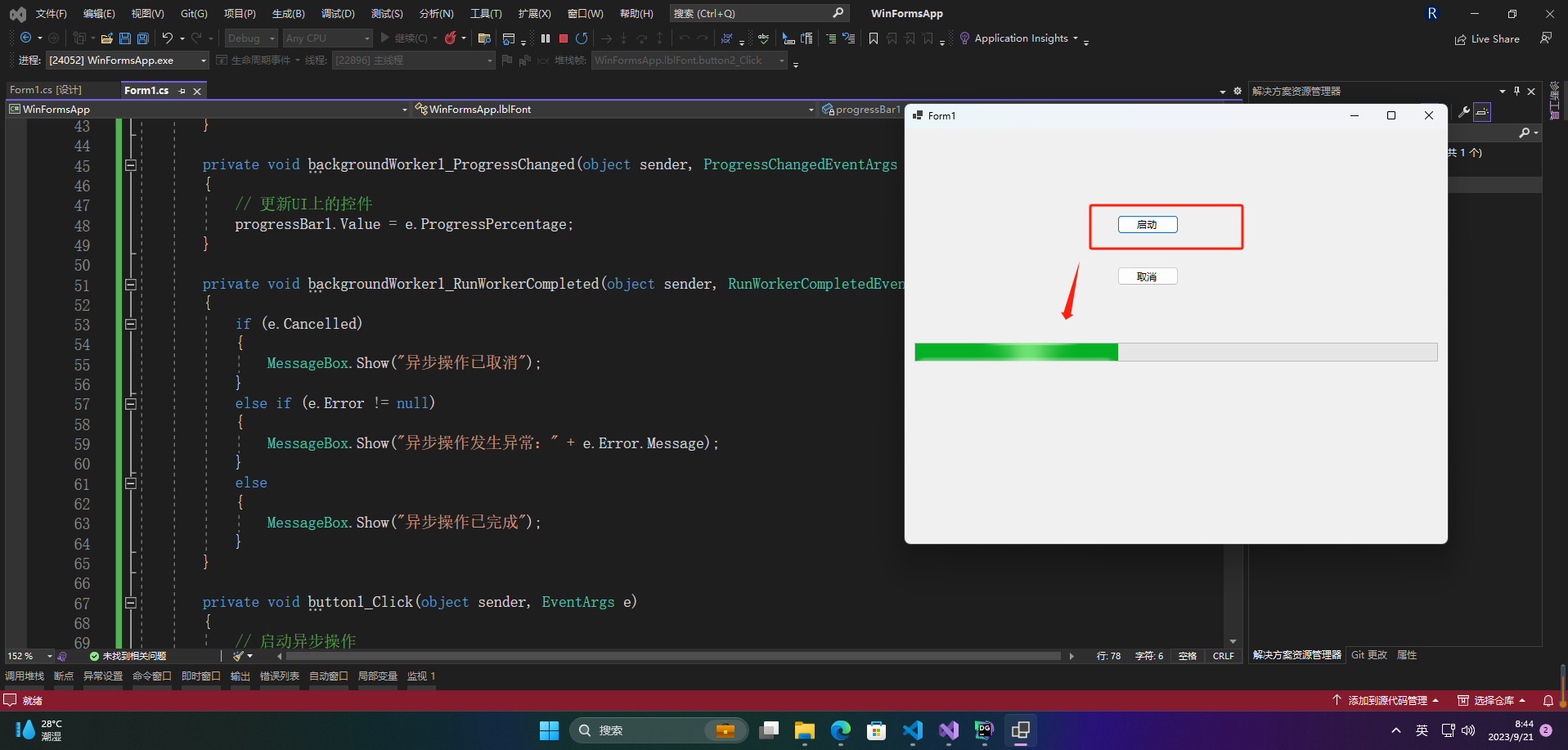Open the 错误列表 panel tab
The image size is (1568, 750).
pyautogui.click(x=280, y=676)
